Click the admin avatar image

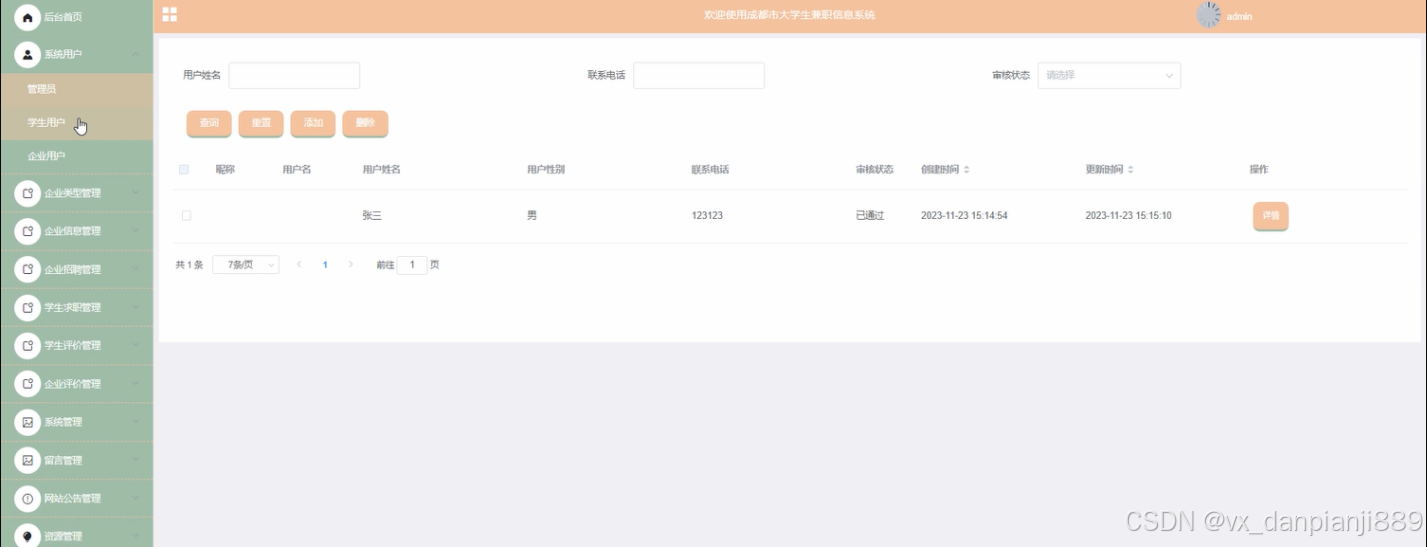pos(1209,15)
